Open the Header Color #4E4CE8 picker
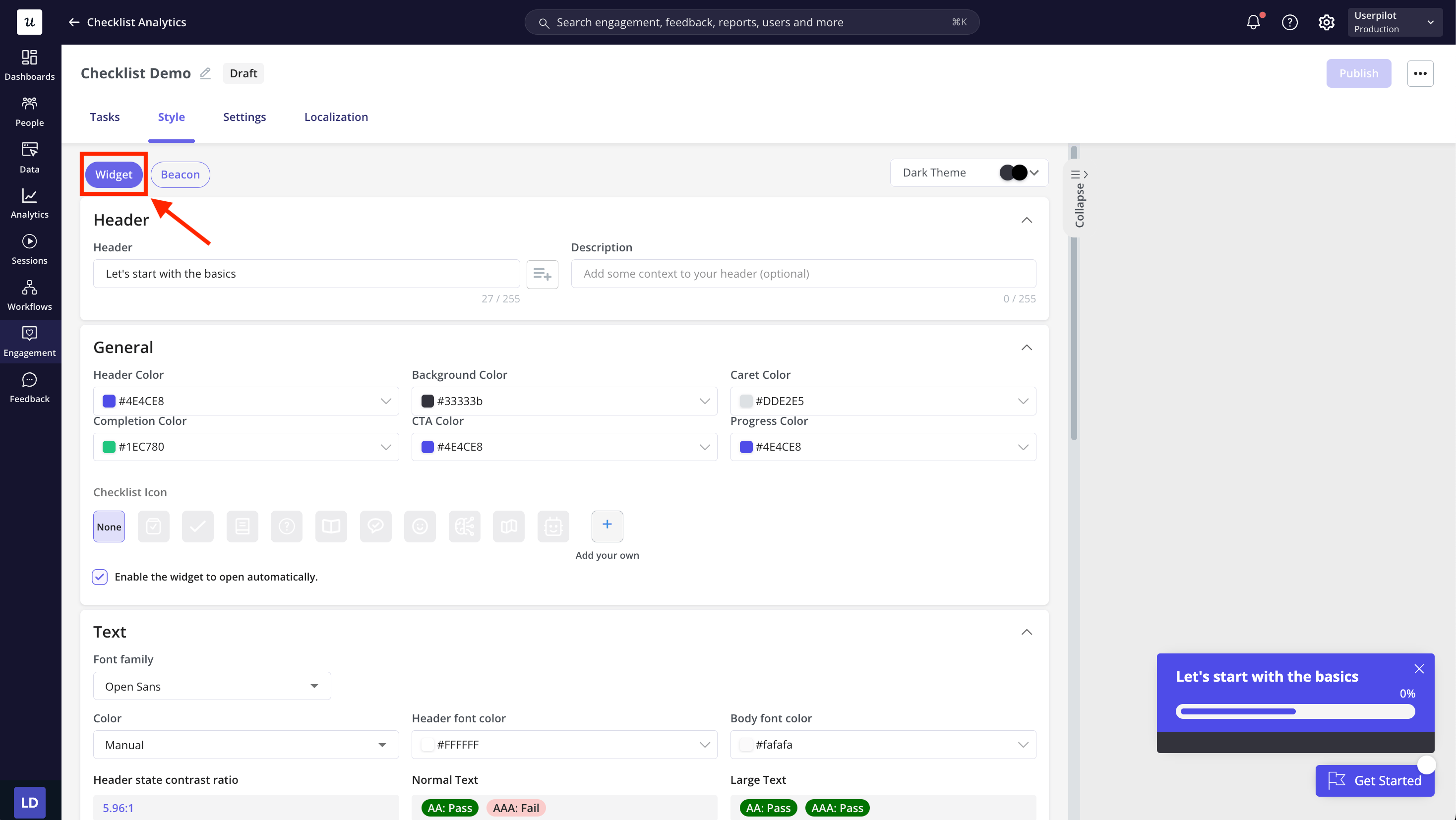The image size is (1456, 820). click(246, 401)
